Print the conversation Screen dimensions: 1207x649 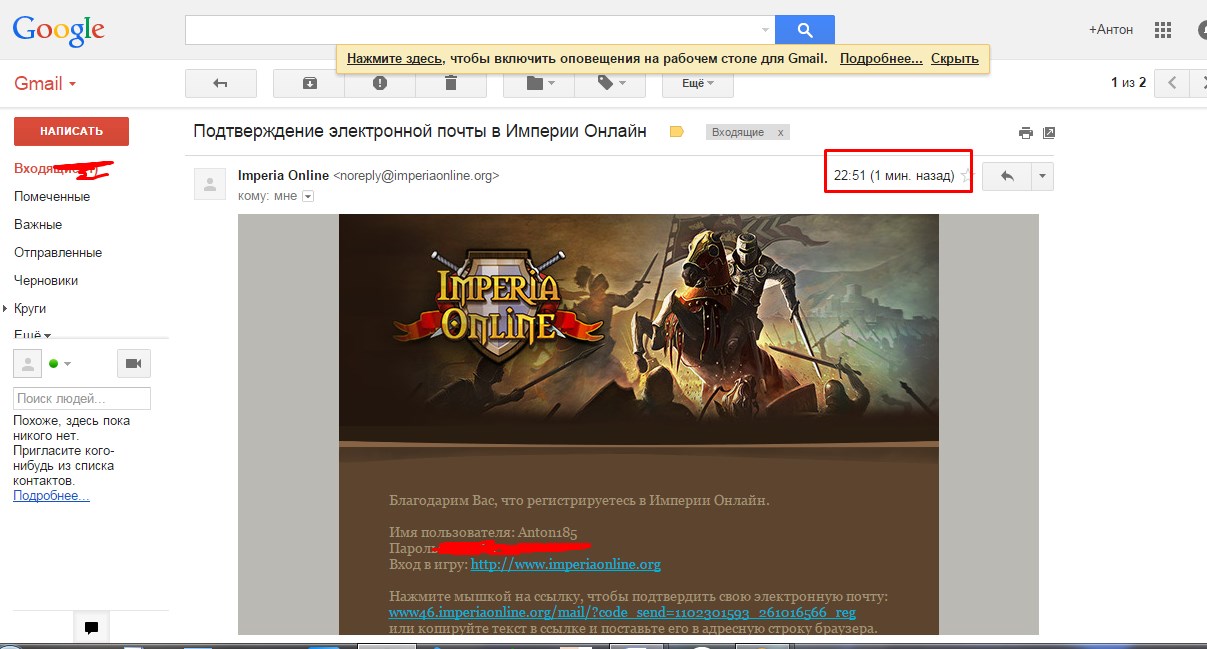pyautogui.click(x=1025, y=132)
